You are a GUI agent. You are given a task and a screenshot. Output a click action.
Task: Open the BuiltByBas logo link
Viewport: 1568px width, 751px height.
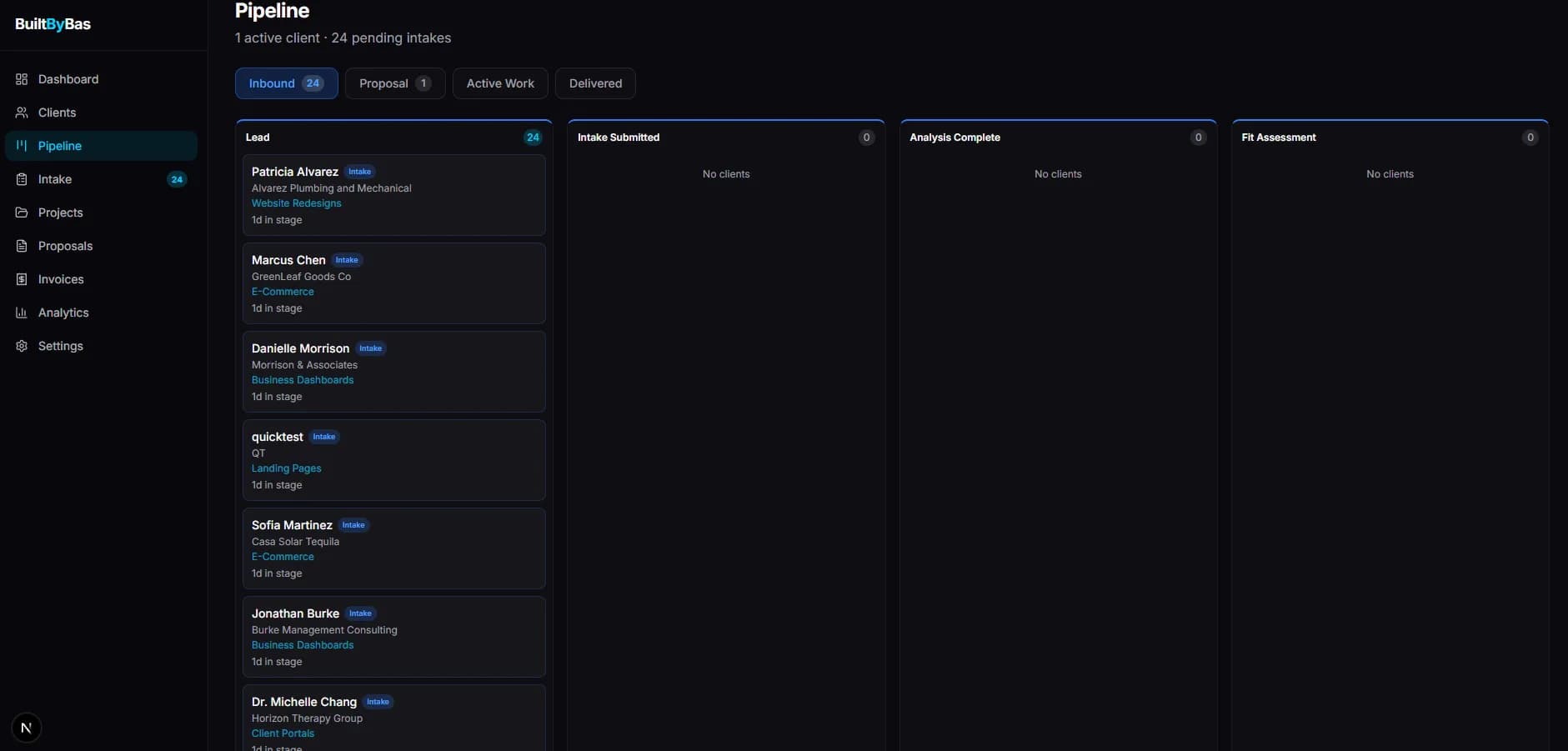tap(53, 24)
